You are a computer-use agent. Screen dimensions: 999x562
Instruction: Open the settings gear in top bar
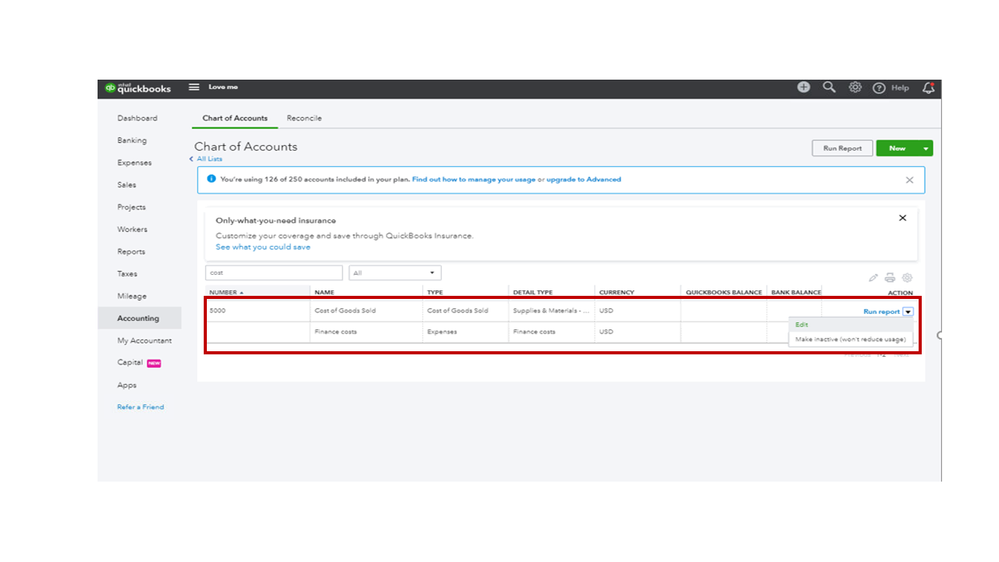click(x=855, y=87)
